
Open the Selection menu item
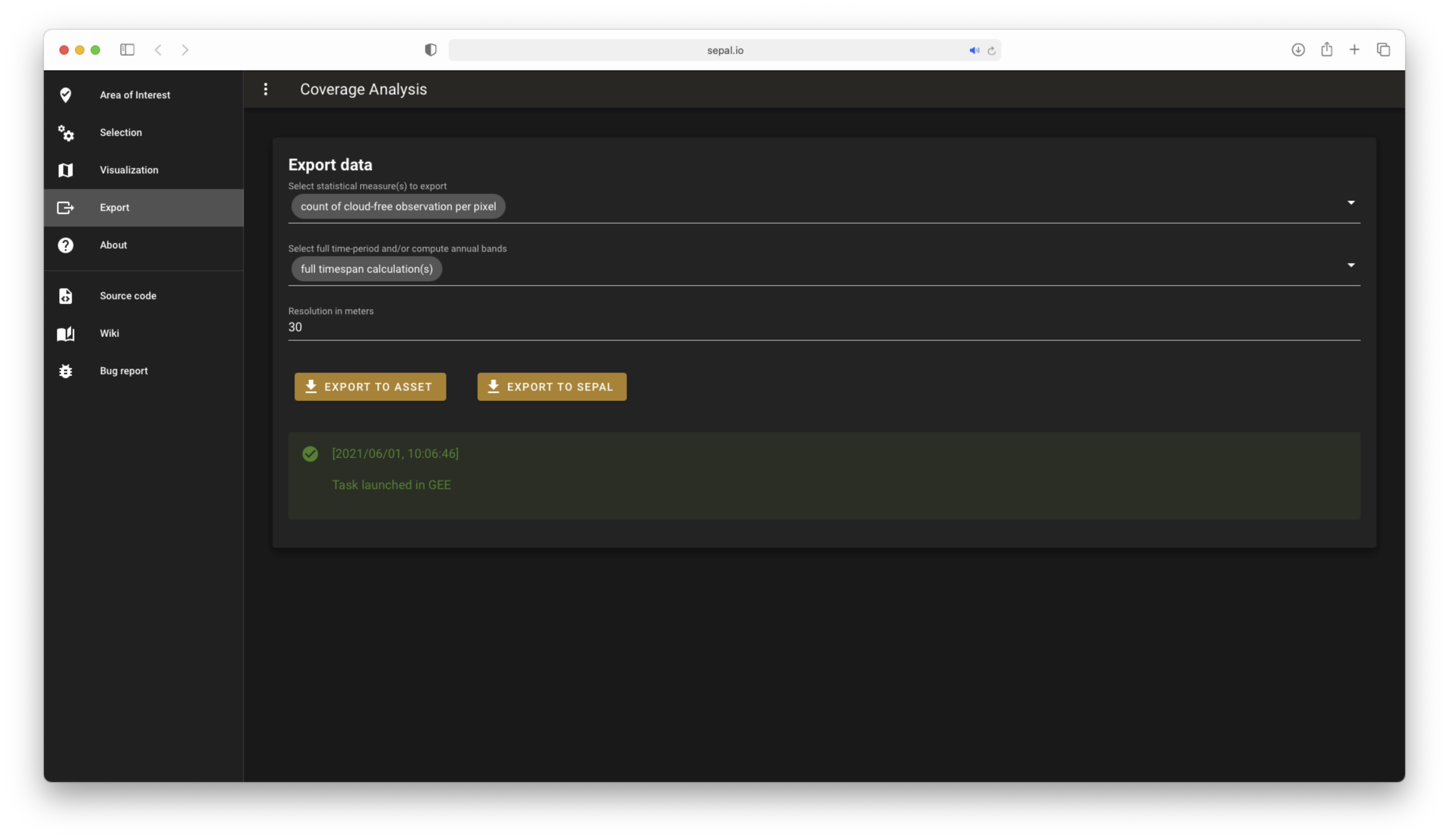point(121,133)
